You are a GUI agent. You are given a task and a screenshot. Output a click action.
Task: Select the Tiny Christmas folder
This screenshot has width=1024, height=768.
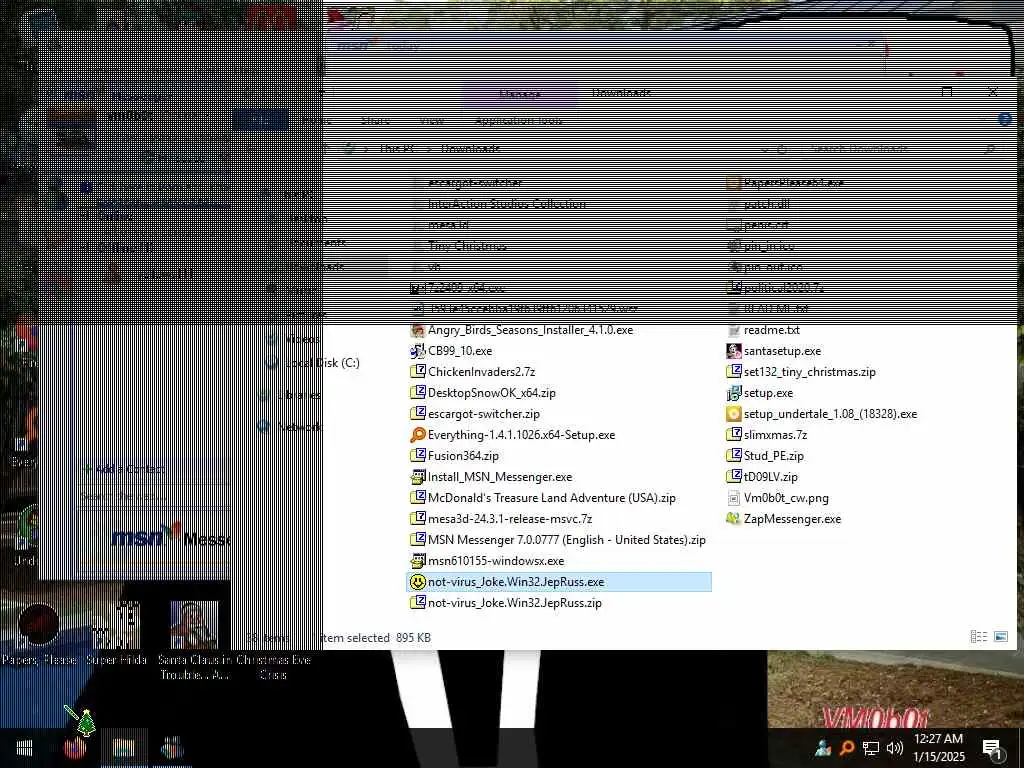[459, 246]
